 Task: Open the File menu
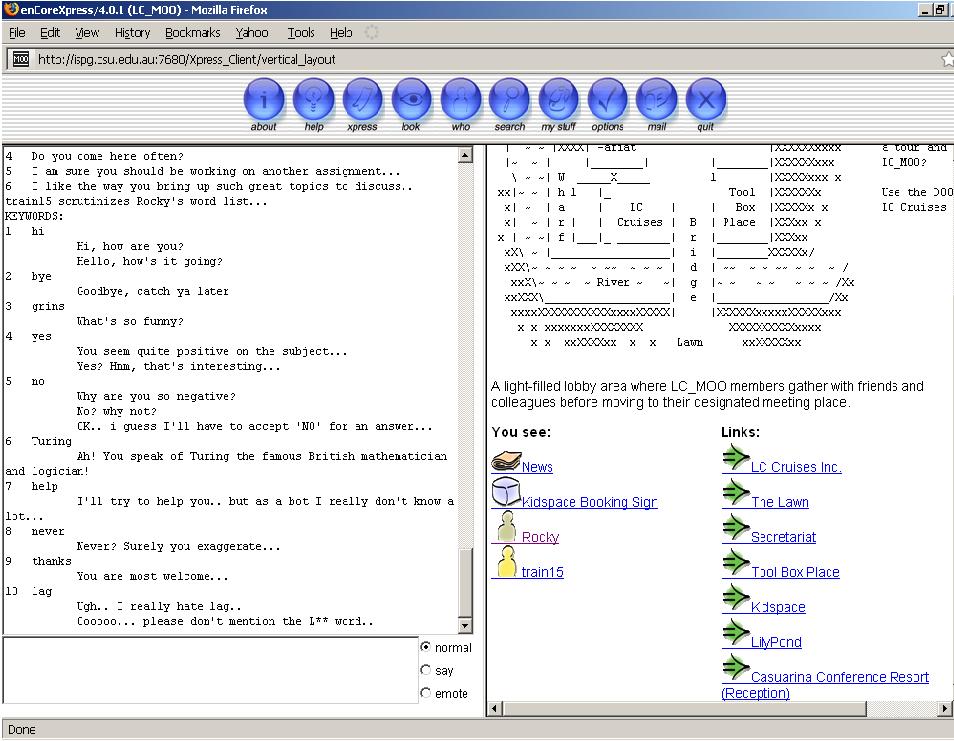coord(17,33)
